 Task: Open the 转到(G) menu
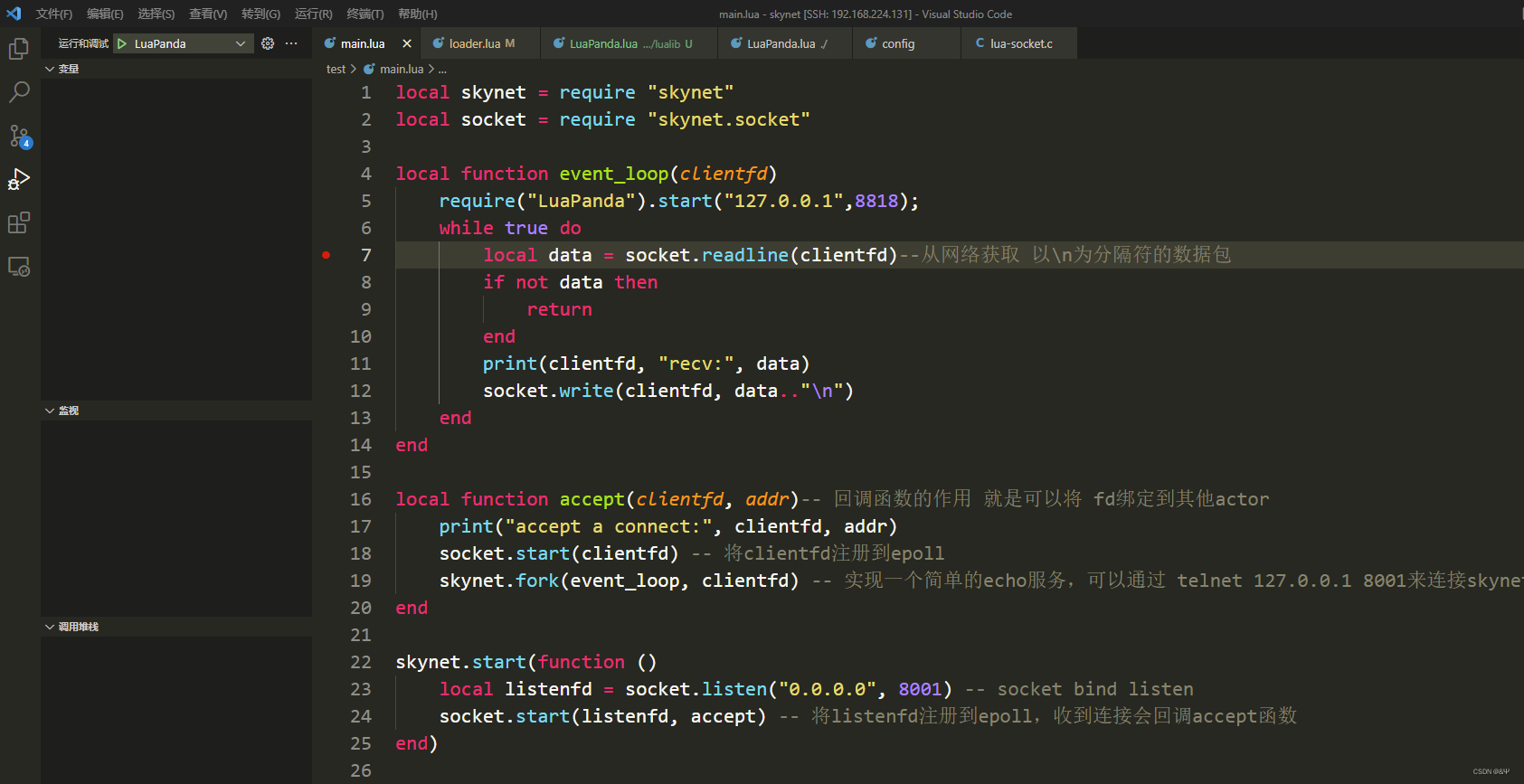tap(260, 14)
